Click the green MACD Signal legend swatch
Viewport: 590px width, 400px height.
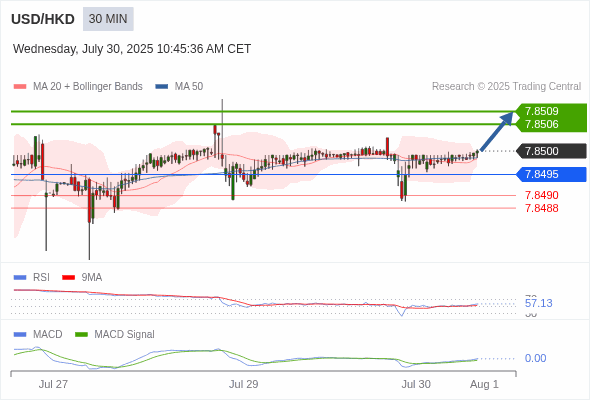coord(81,335)
